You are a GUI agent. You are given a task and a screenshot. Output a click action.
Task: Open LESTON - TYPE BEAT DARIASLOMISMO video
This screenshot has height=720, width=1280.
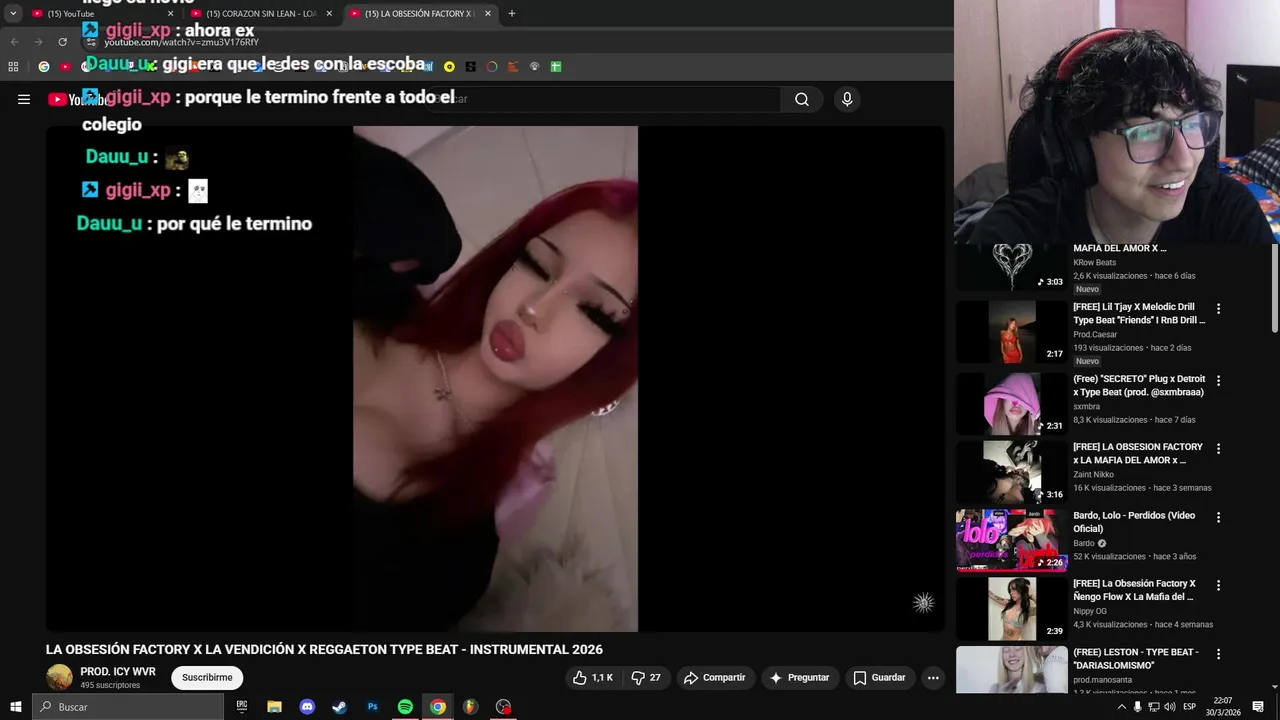coord(1012,669)
